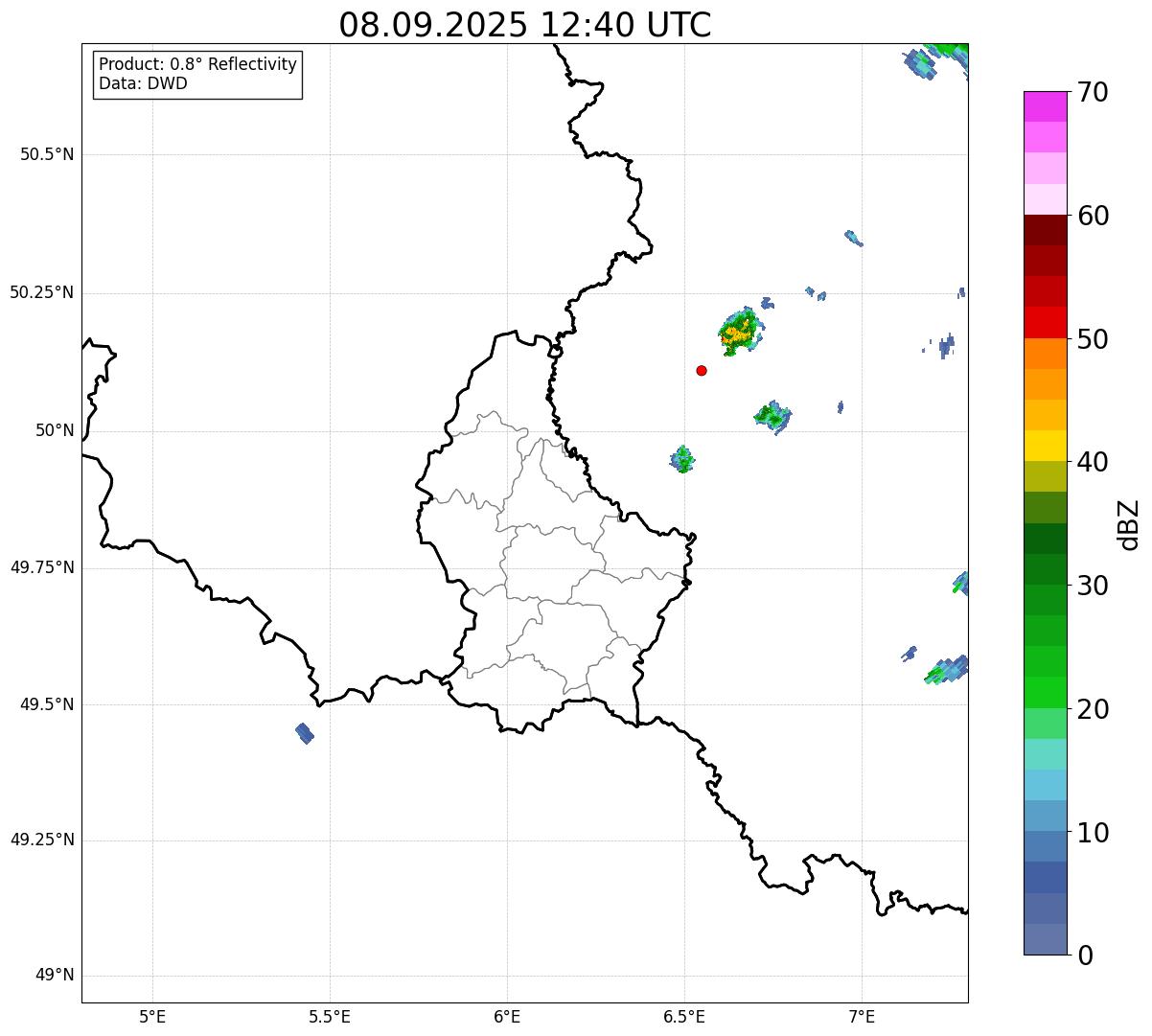The height and width of the screenshot is (1036, 1152).
Task: Click the radar echo in the top-right map corner
Action: pyautogui.click(x=939, y=58)
